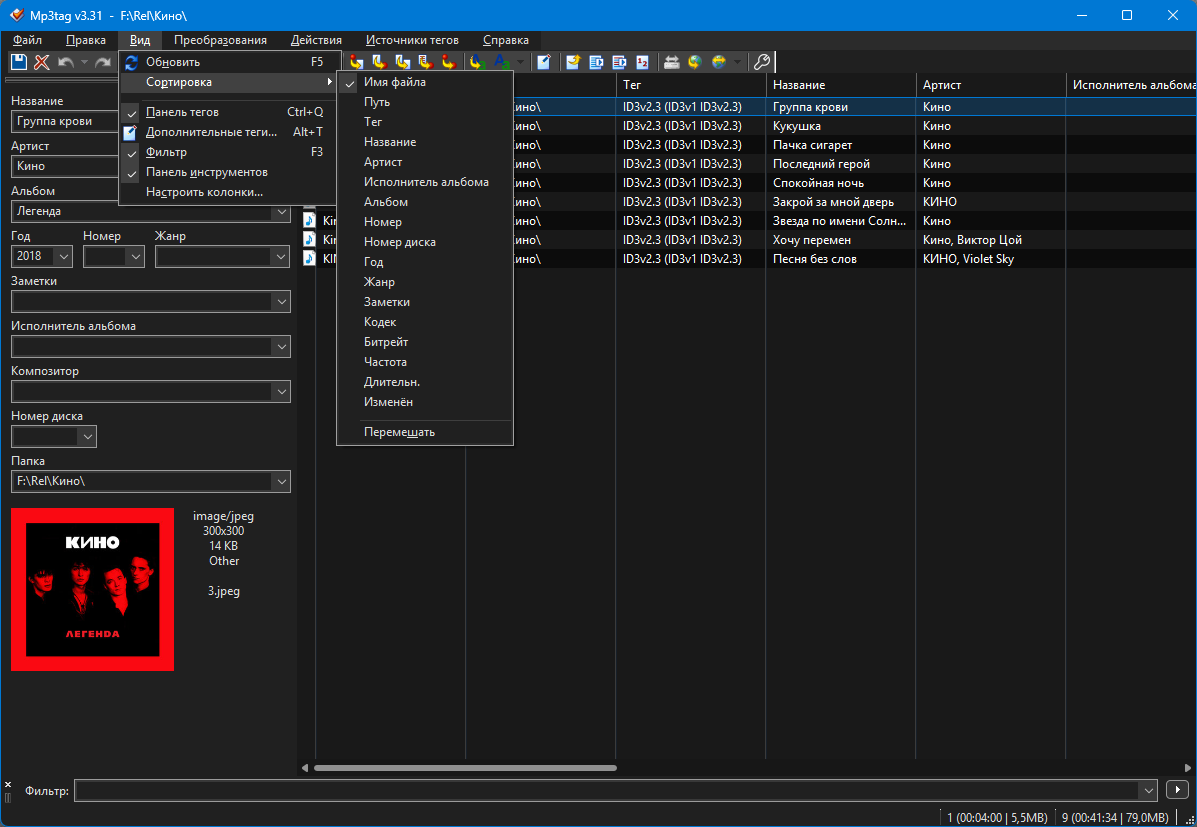Click the Tag - Tag converter icon
1197x827 pixels.
point(450,63)
